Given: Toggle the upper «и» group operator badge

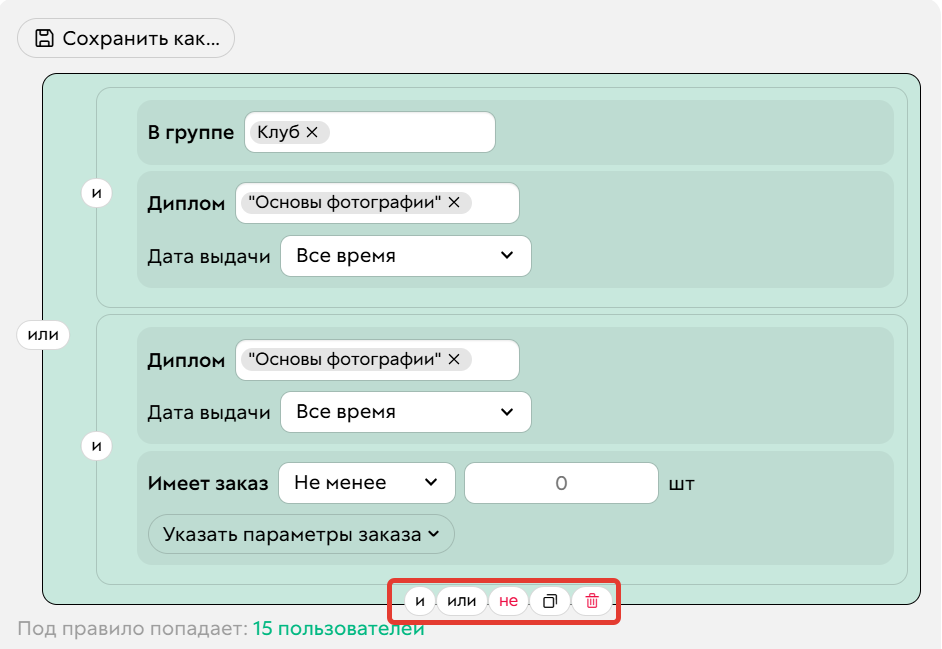Looking at the screenshot, I should point(96,192).
